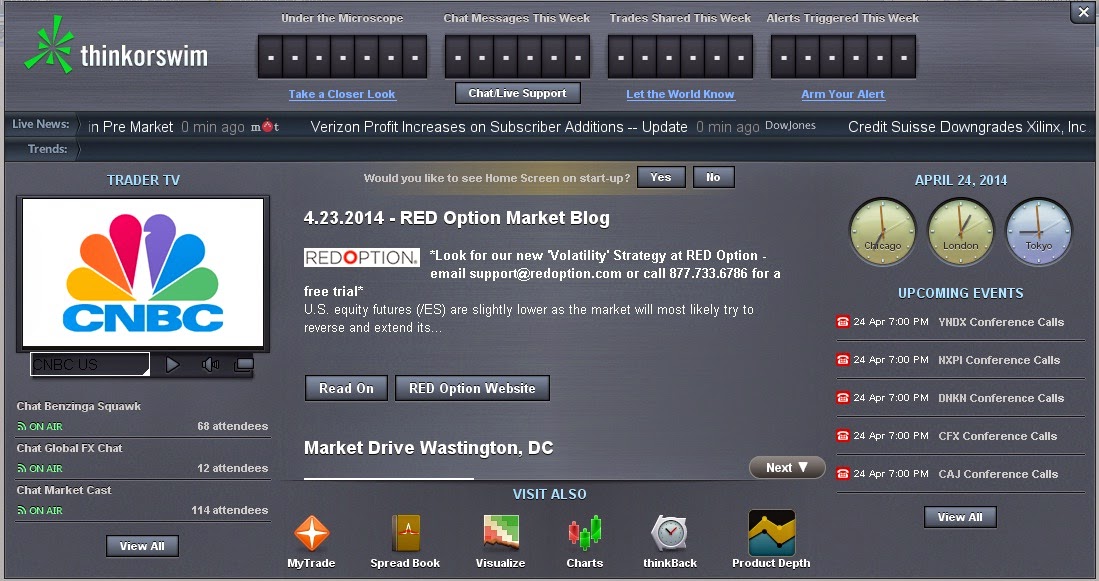
Task: Open Verizon Profit Increases news headline
Action: (499, 127)
